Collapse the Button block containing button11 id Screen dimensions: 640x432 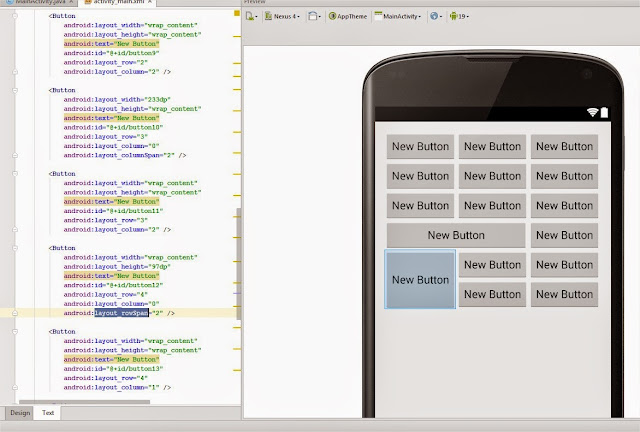tap(15, 174)
